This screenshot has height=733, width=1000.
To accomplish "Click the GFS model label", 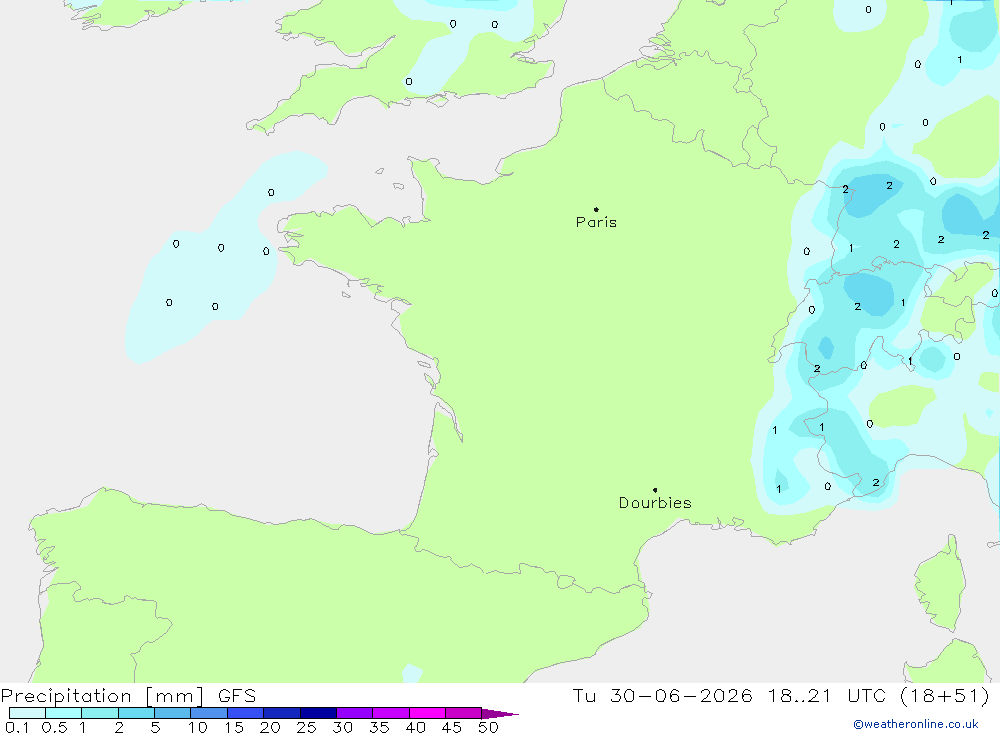I will pos(237,696).
